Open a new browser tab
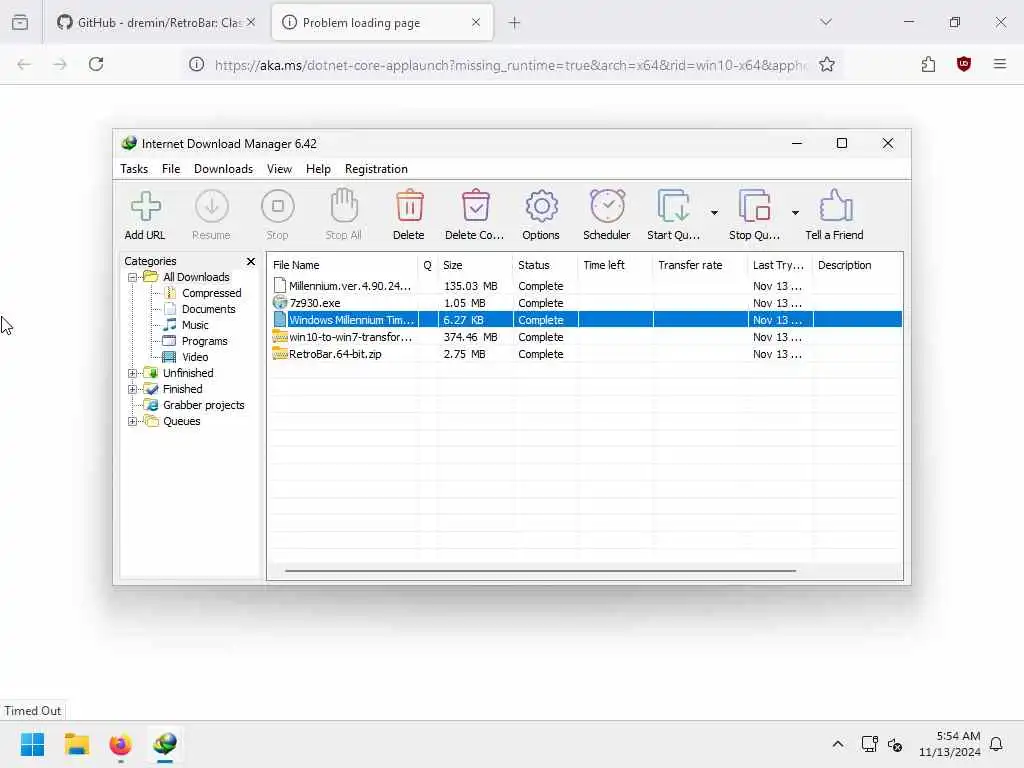This screenshot has height=768, width=1024. 515,23
